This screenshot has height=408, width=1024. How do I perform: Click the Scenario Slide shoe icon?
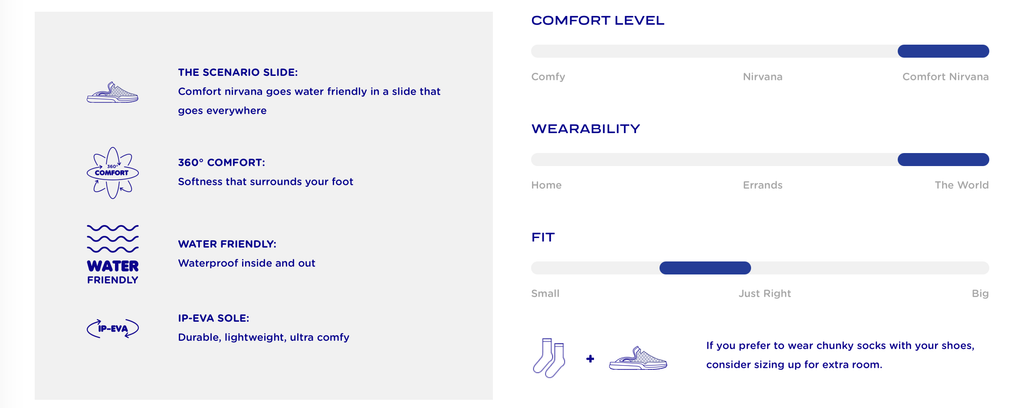pos(112,92)
